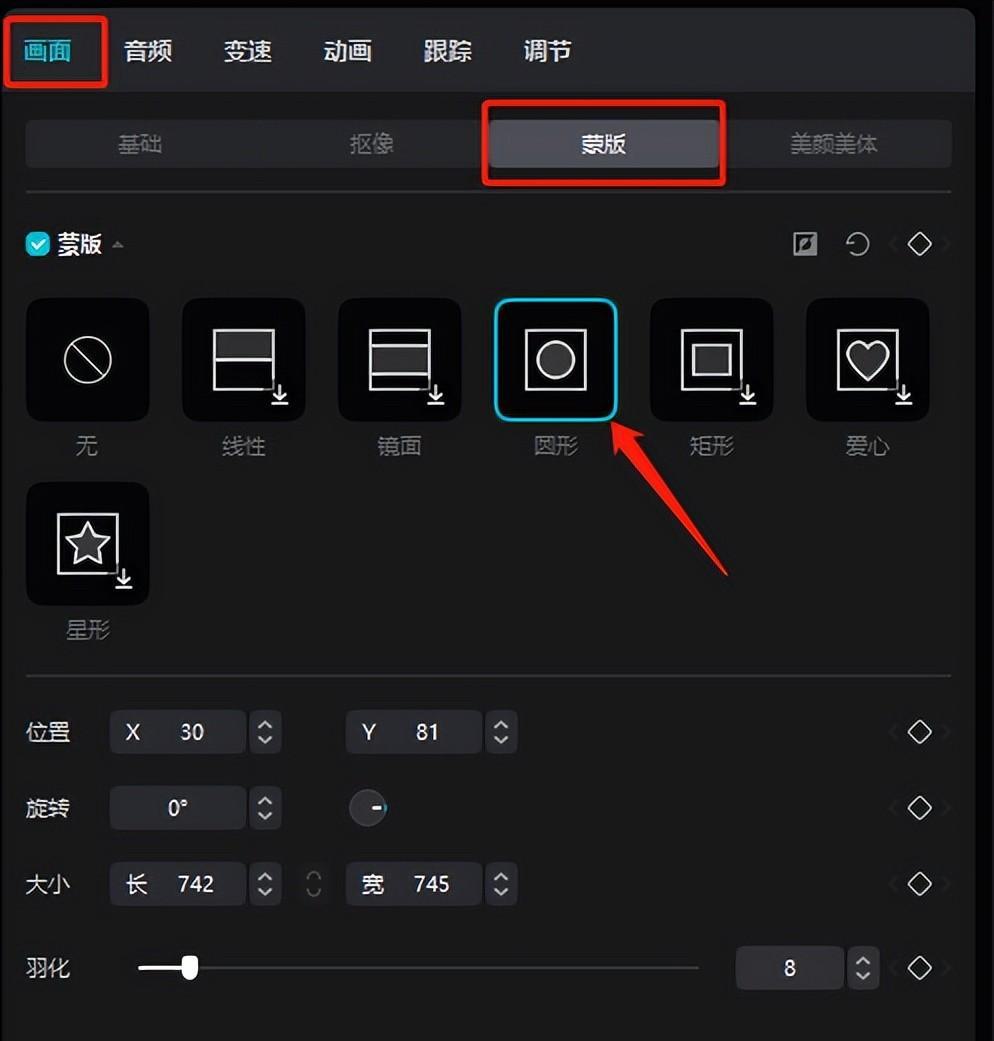Click the 宽 width stepper arrows

coord(501,884)
